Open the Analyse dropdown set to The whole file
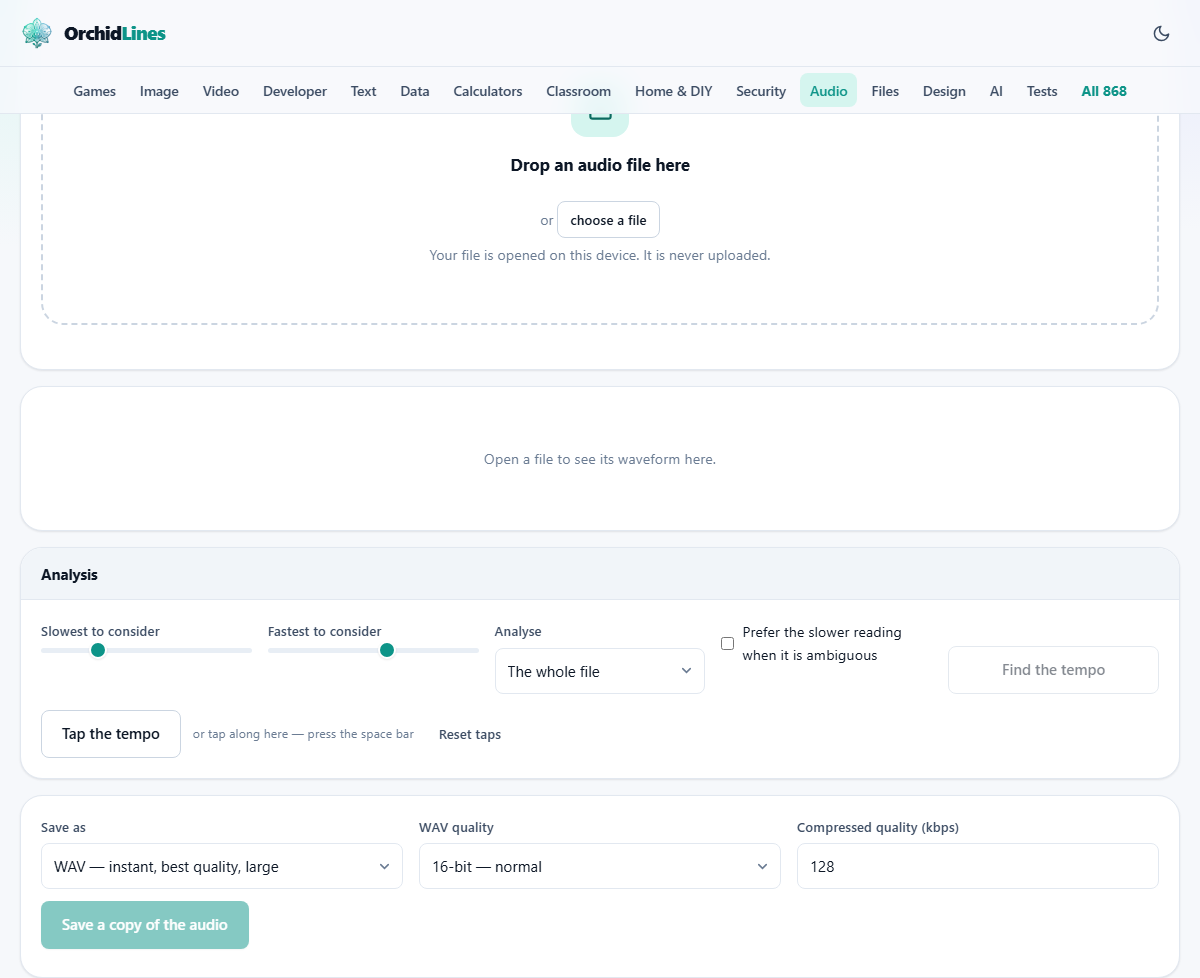 tap(600, 671)
